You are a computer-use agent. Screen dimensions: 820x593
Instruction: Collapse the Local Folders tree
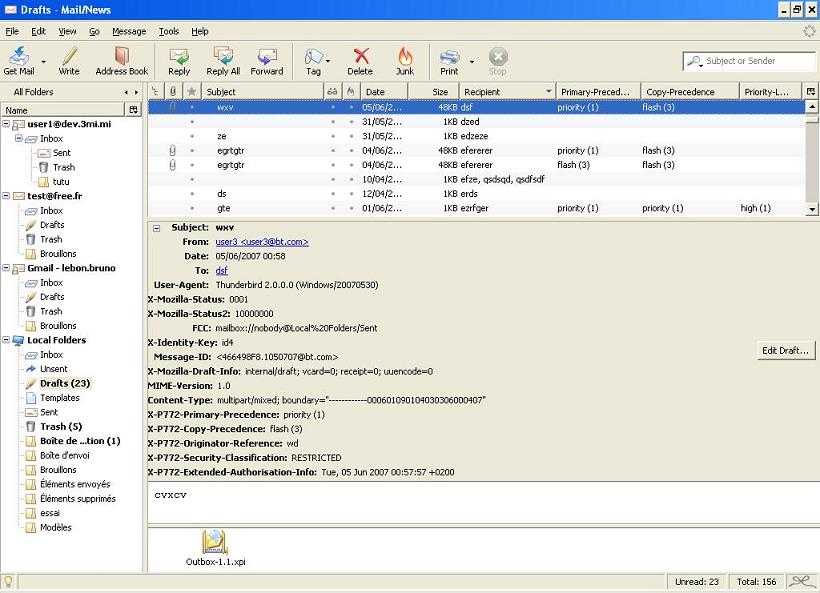[x=8, y=340]
